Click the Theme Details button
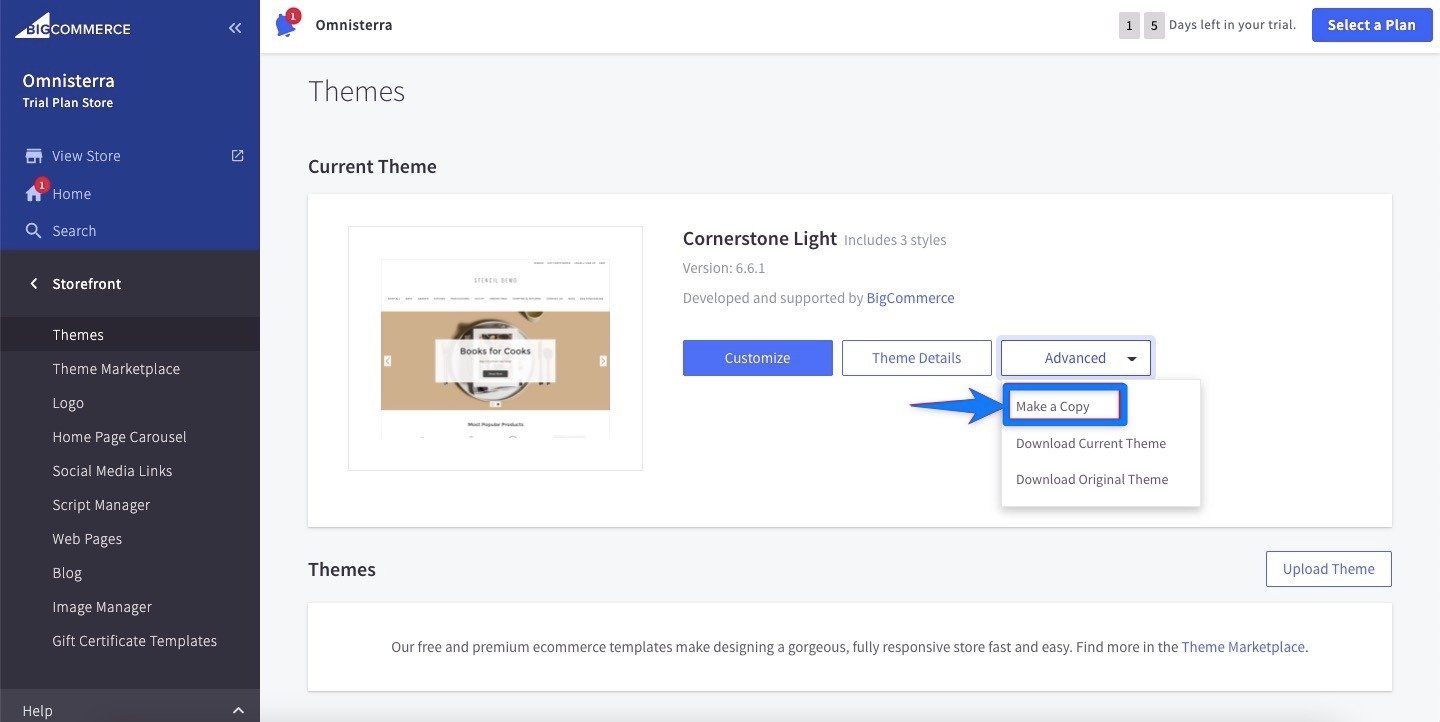1440x722 pixels. pos(916,358)
